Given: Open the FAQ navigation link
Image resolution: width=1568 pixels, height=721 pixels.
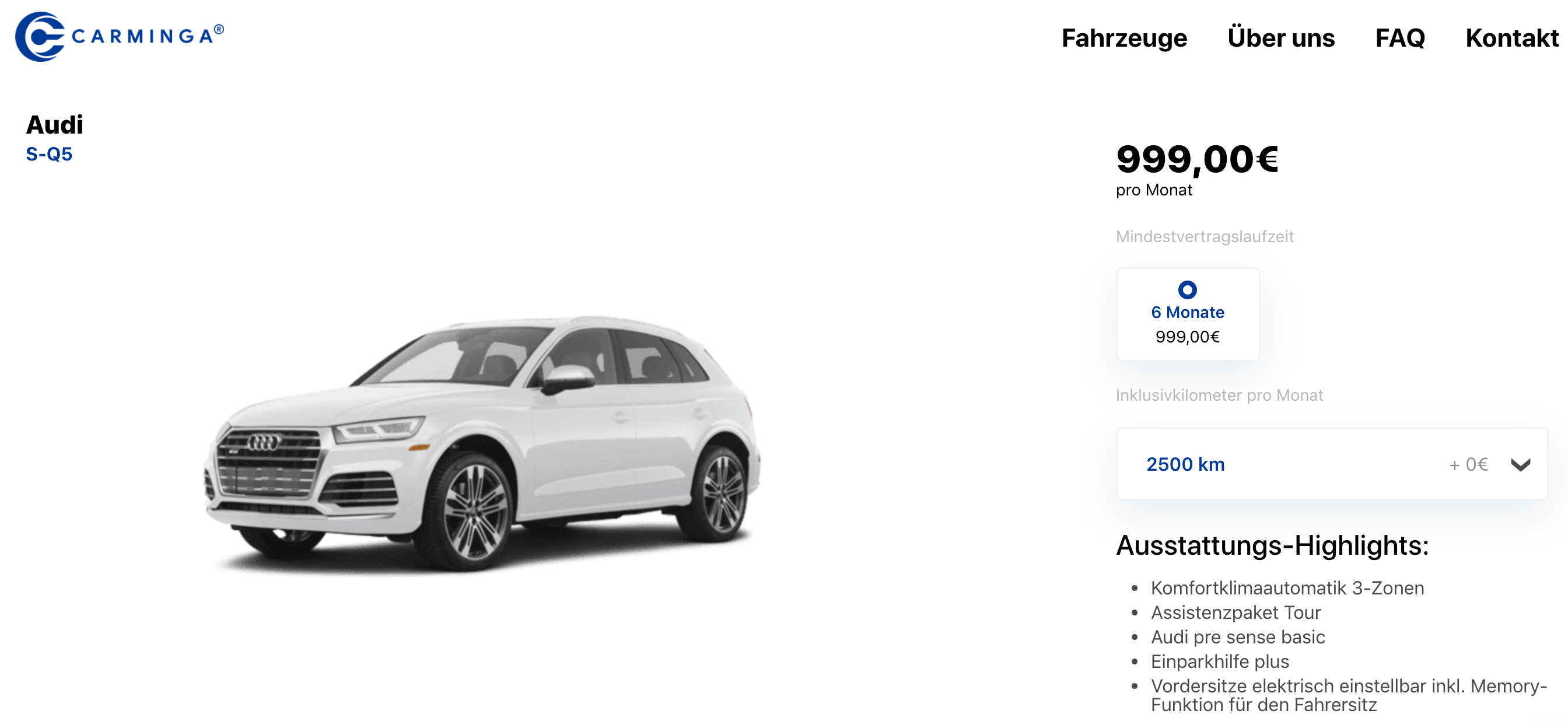Looking at the screenshot, I should (1399, 38).
